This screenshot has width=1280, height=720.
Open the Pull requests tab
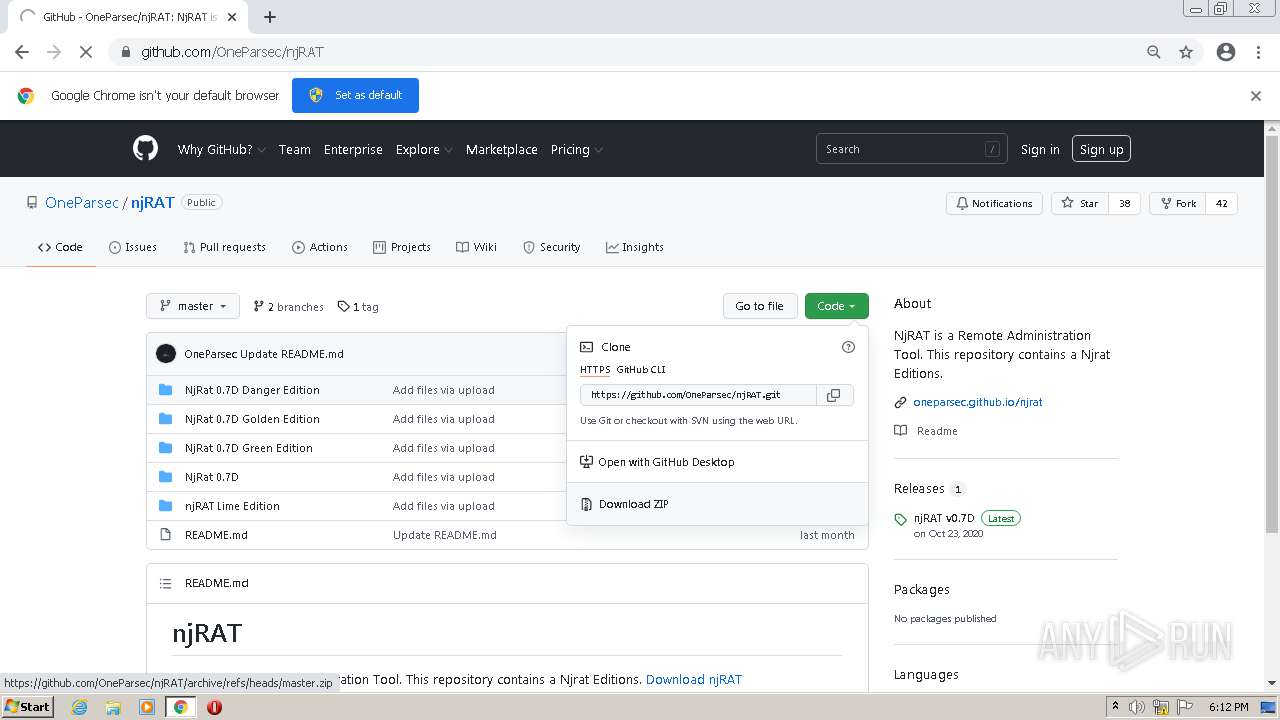point(225,247)
